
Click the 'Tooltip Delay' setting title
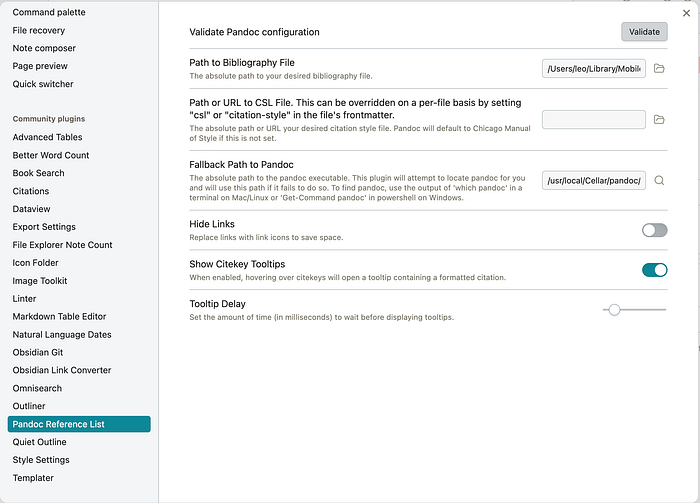[x=217, y=304]
